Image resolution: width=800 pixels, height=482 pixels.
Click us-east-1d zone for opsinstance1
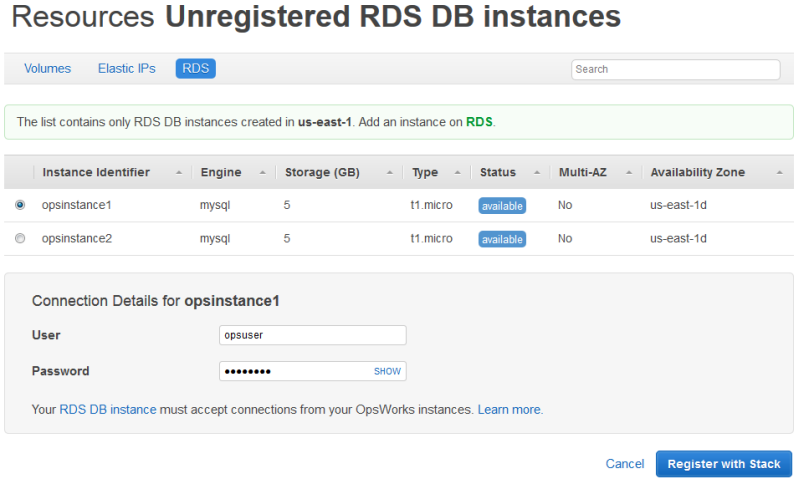point(678,205)
